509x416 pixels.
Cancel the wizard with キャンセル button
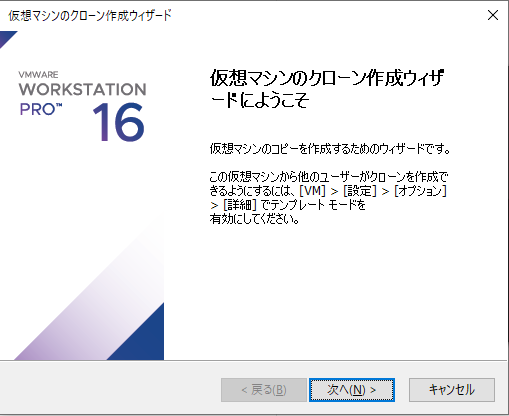(452, 390)
